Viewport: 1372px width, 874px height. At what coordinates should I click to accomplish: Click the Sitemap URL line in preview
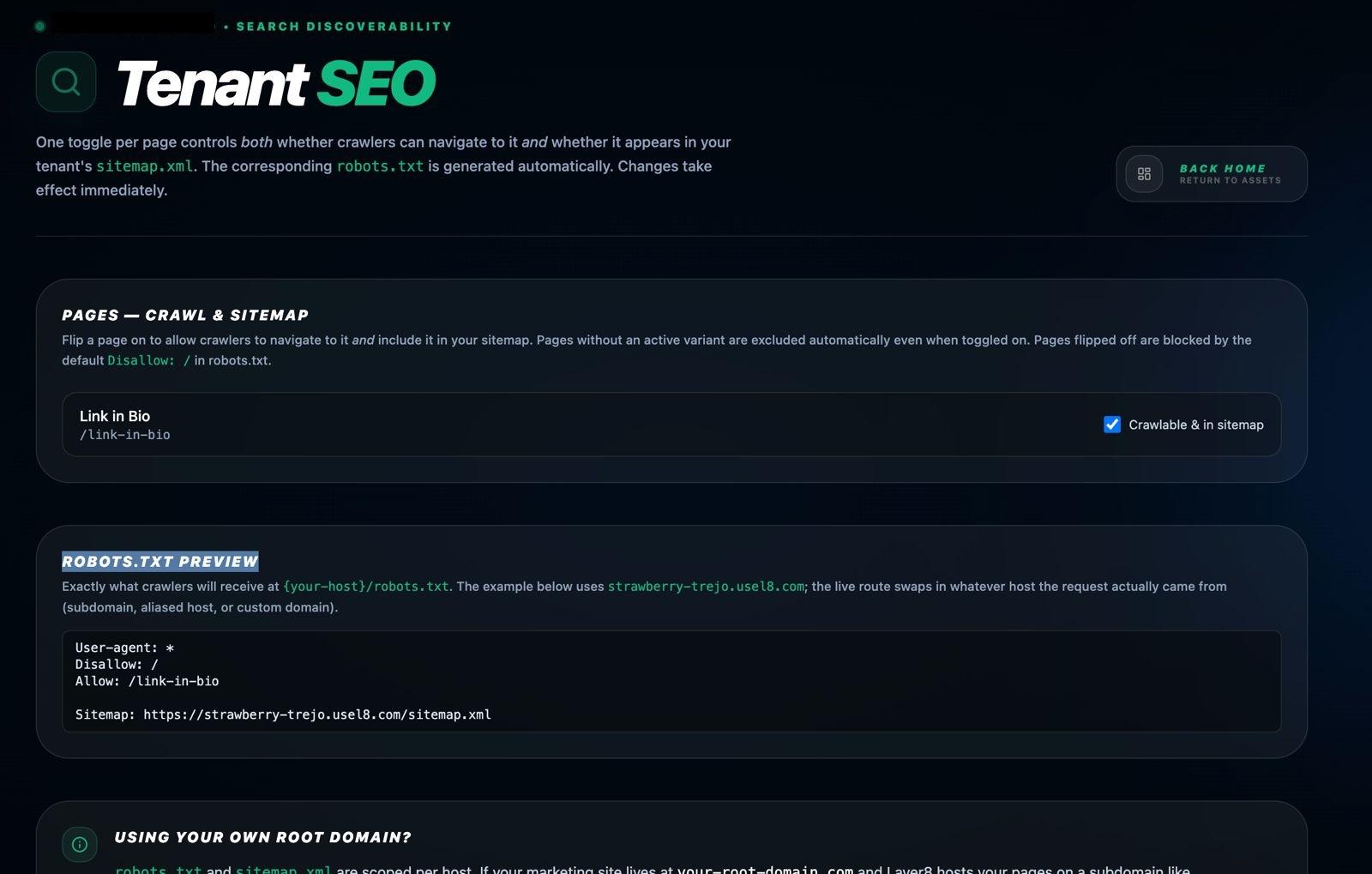(x=283, y=714)
